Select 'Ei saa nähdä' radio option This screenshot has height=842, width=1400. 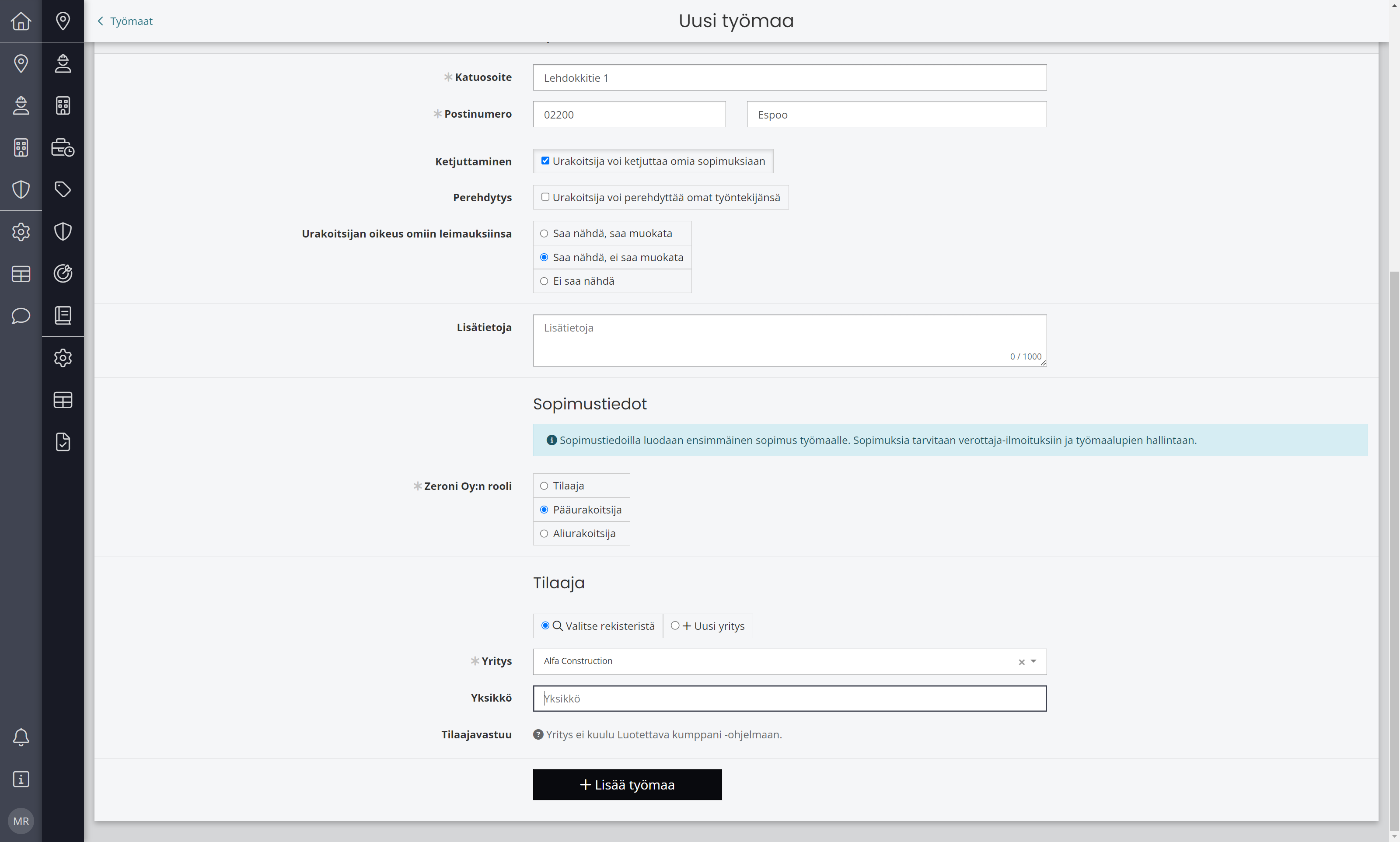(x=544, y=281)
